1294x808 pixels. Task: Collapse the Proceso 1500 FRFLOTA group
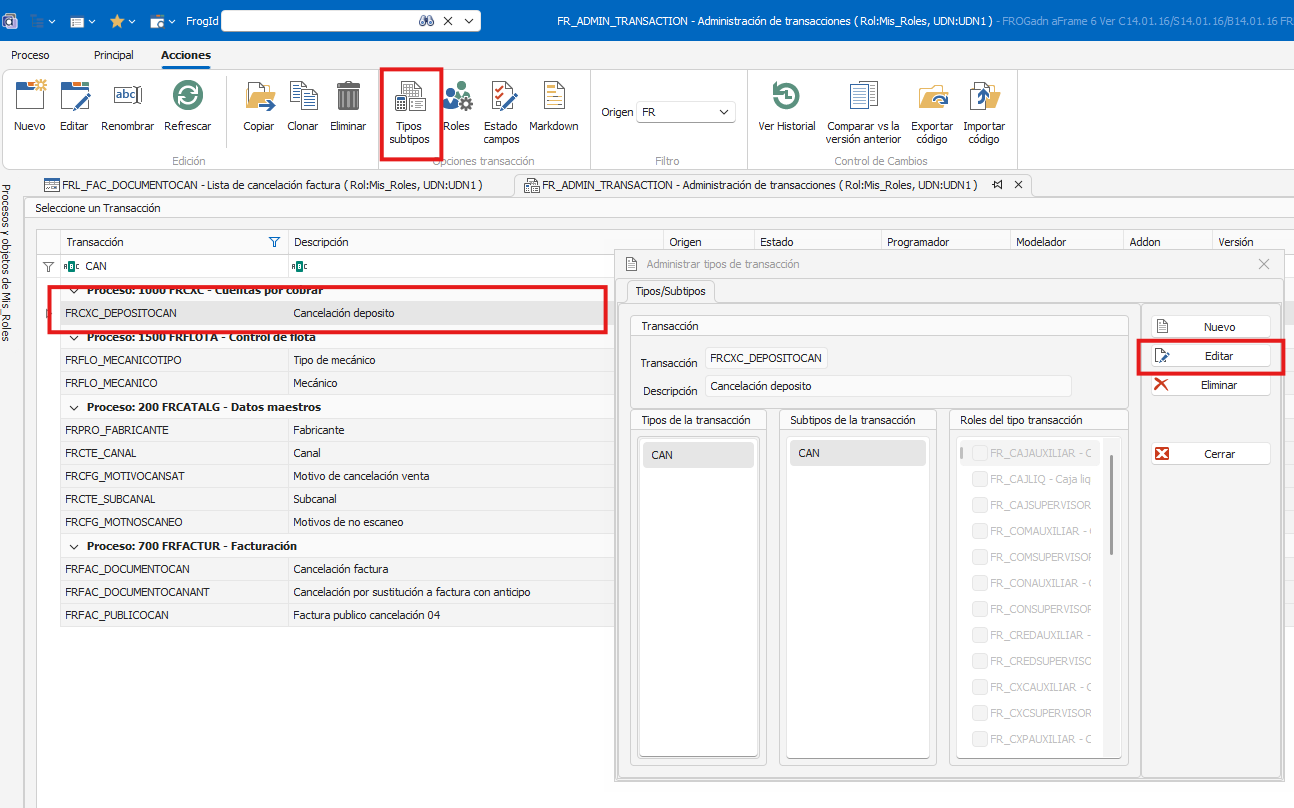[x=75, y=337]
